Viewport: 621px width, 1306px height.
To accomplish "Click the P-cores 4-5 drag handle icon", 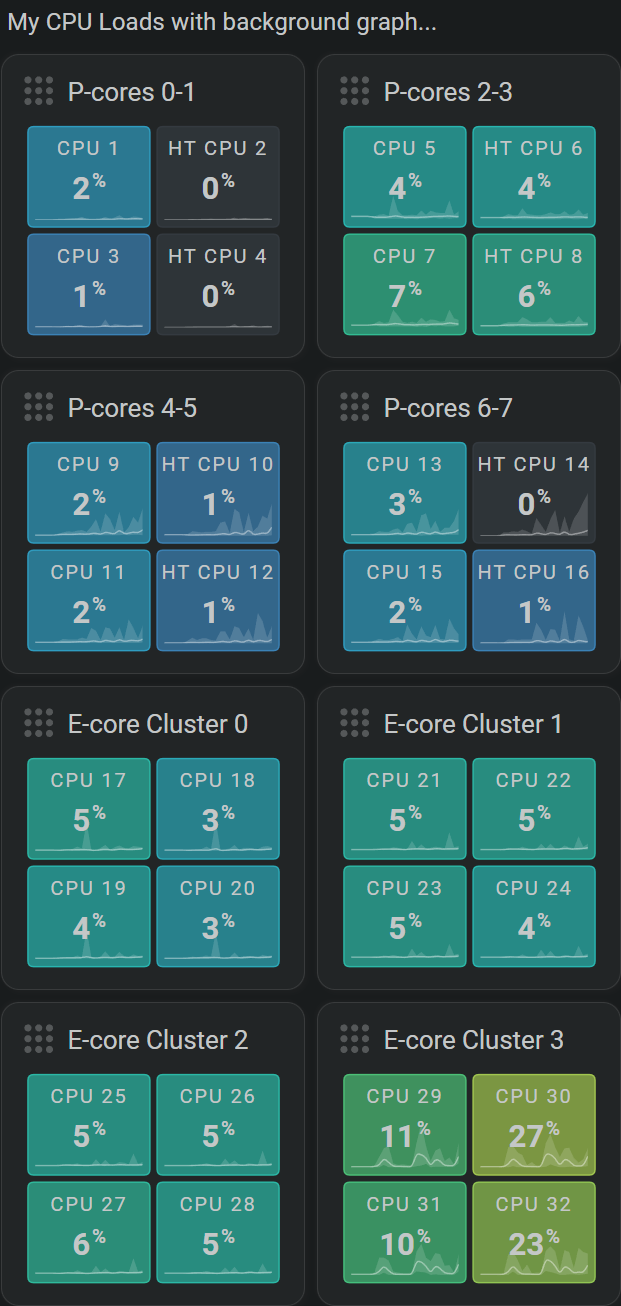I will coord(38,407).
